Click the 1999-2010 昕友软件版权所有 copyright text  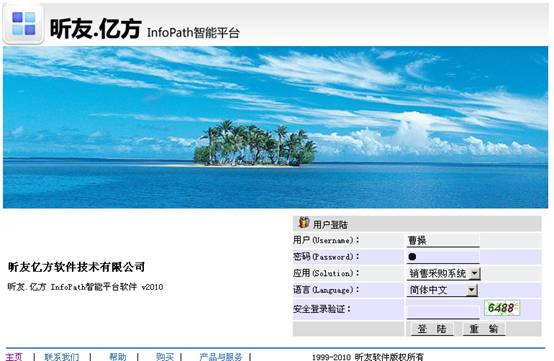pos(367,357)
